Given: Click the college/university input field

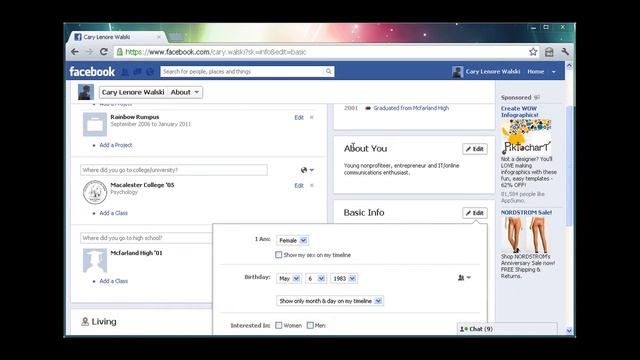Looking at the screenshot, I should (174, 170).
